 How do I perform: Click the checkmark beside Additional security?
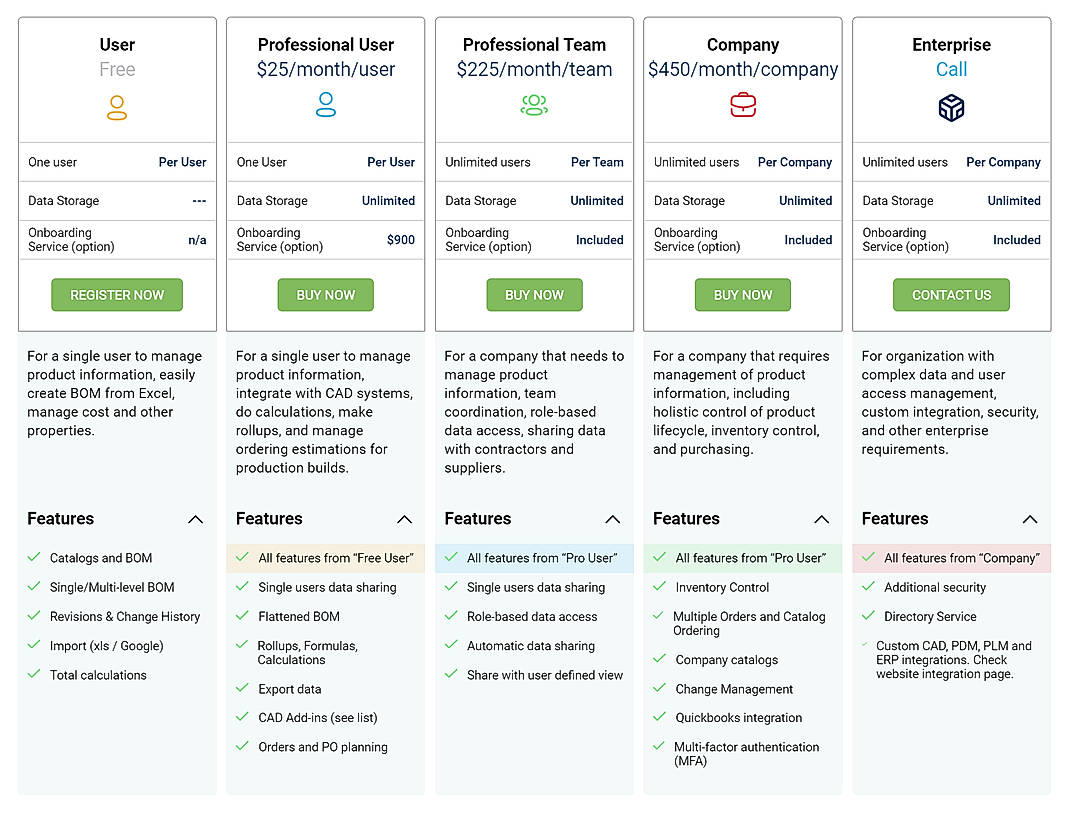(868, 588)
